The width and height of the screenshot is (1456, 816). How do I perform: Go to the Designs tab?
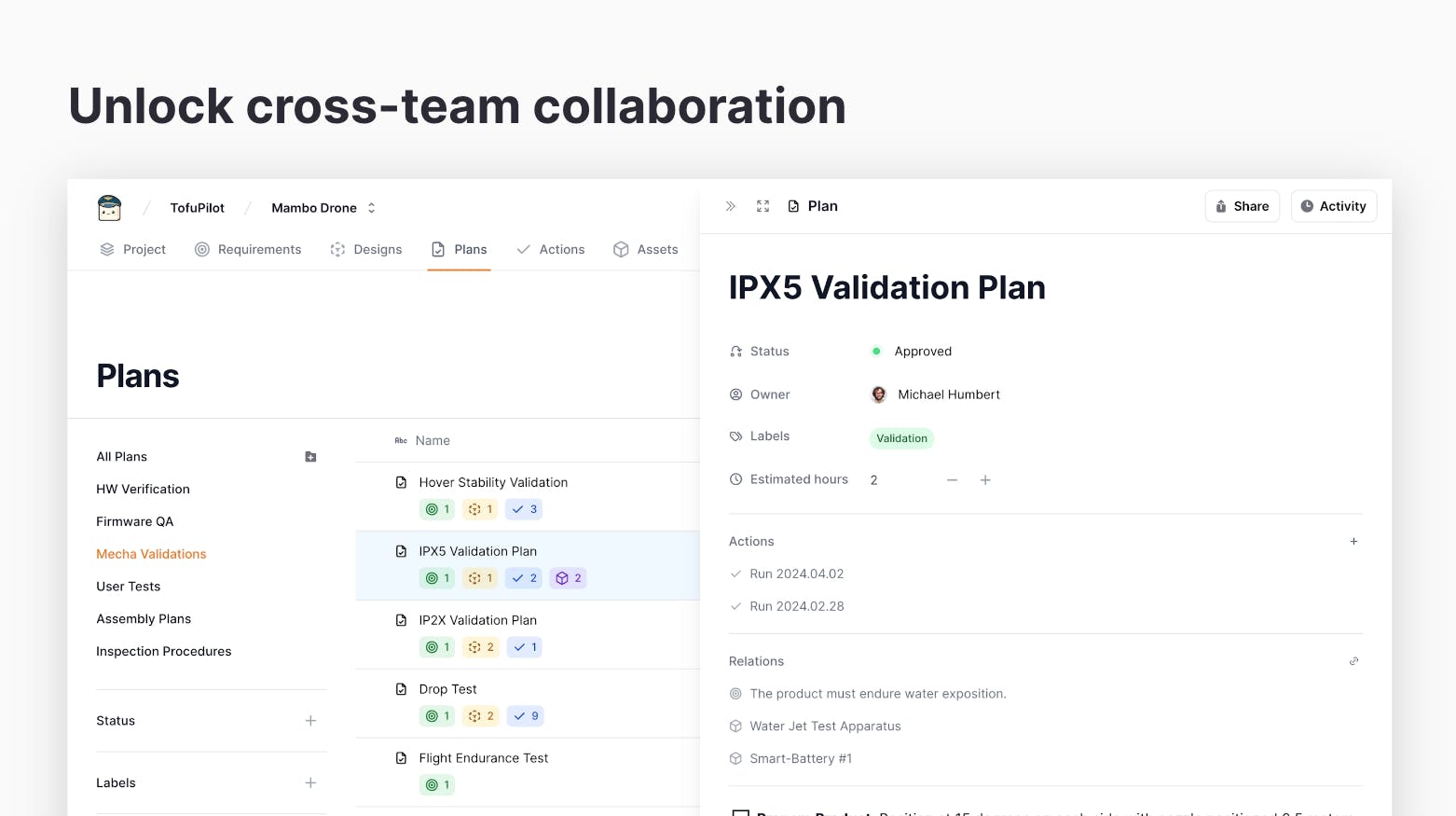(x=366, y=249)
